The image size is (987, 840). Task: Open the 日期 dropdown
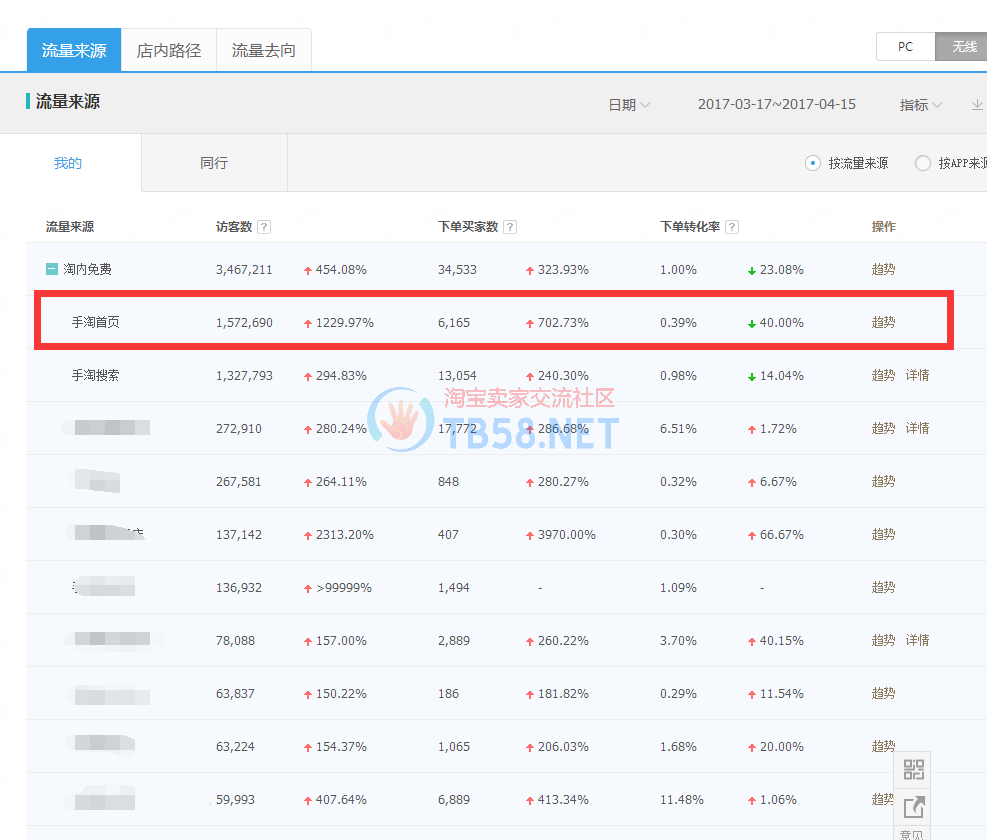click(629, 105)
